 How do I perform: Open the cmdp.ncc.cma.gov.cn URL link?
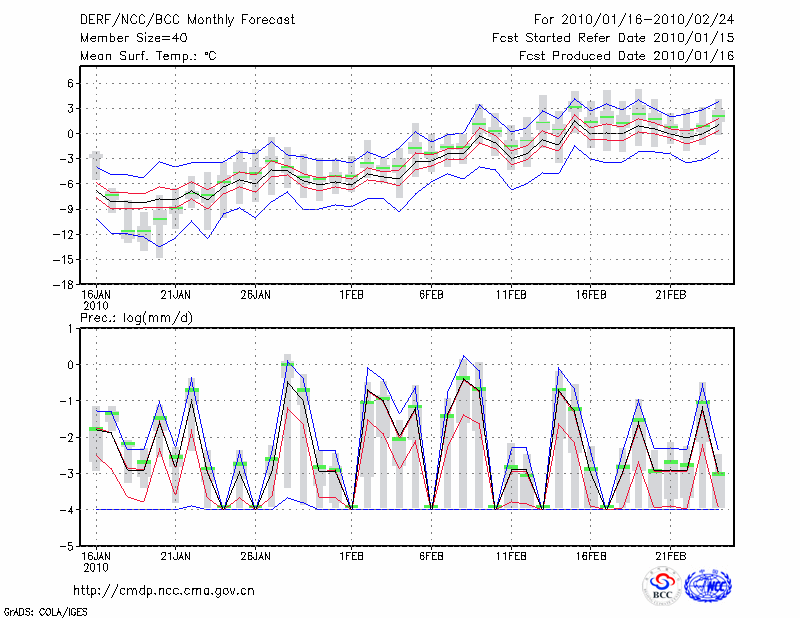(x=164, y=590)
